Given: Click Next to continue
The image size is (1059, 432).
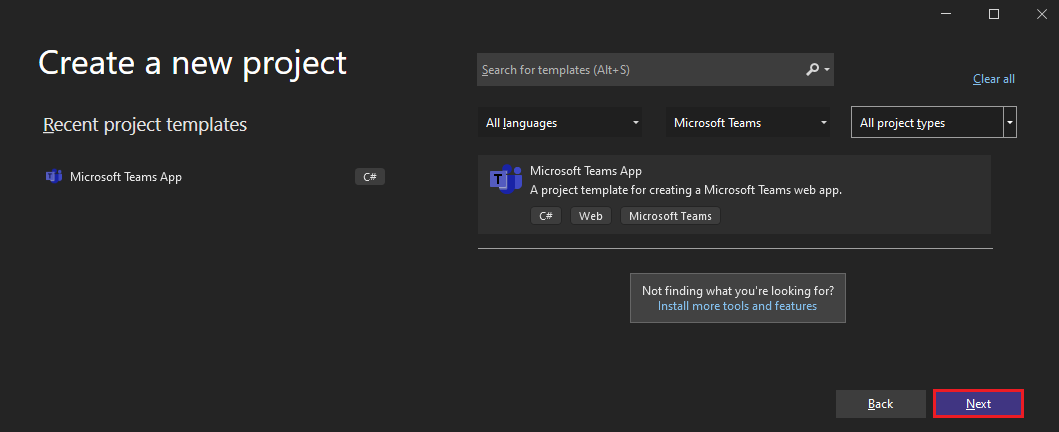Looking at the screenshot, I should pos(978,404).
